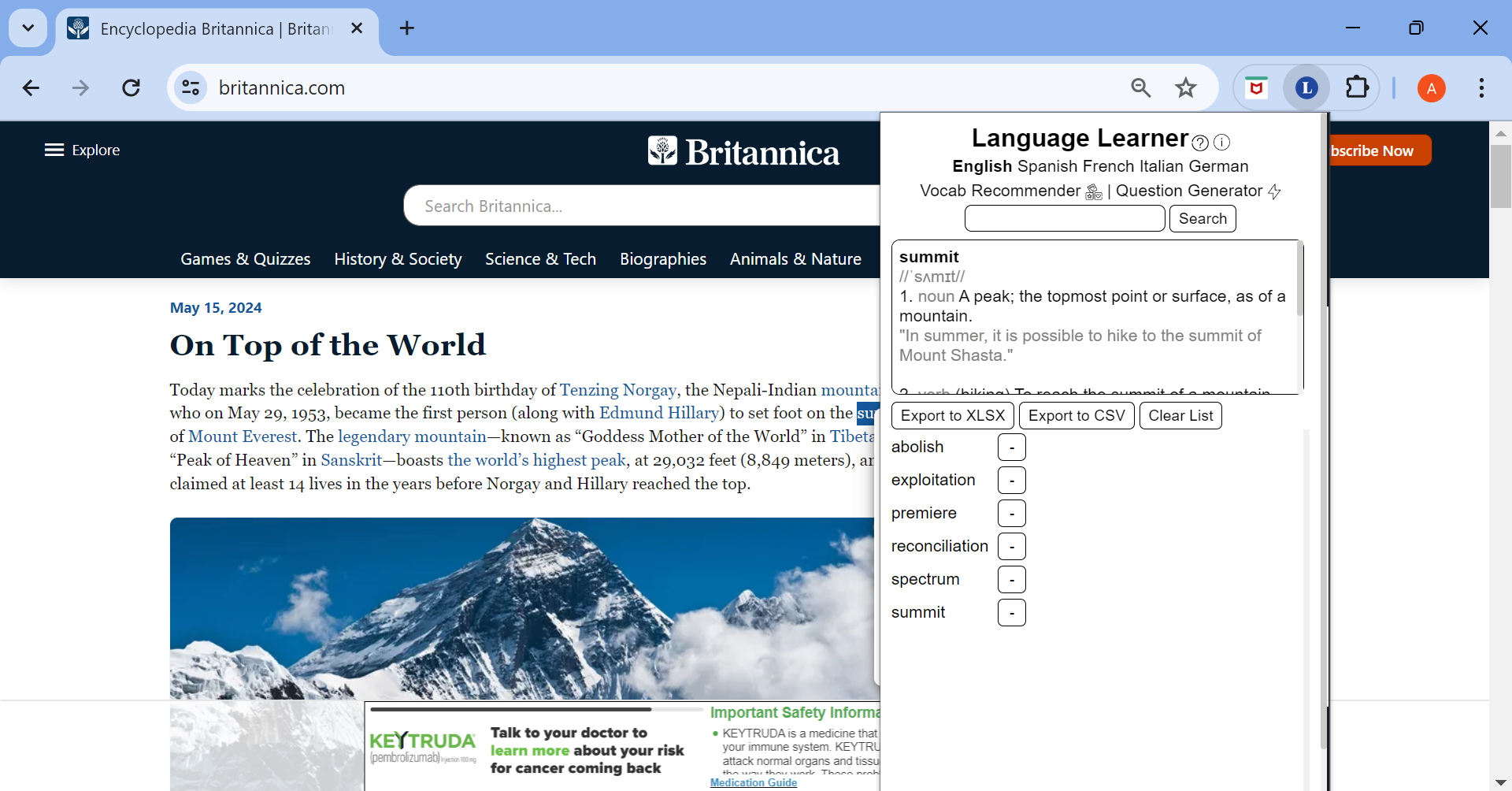Open the tab search dropdown arrow
The width and height of the screenshot is (1512, 791).
click(28, 28)
